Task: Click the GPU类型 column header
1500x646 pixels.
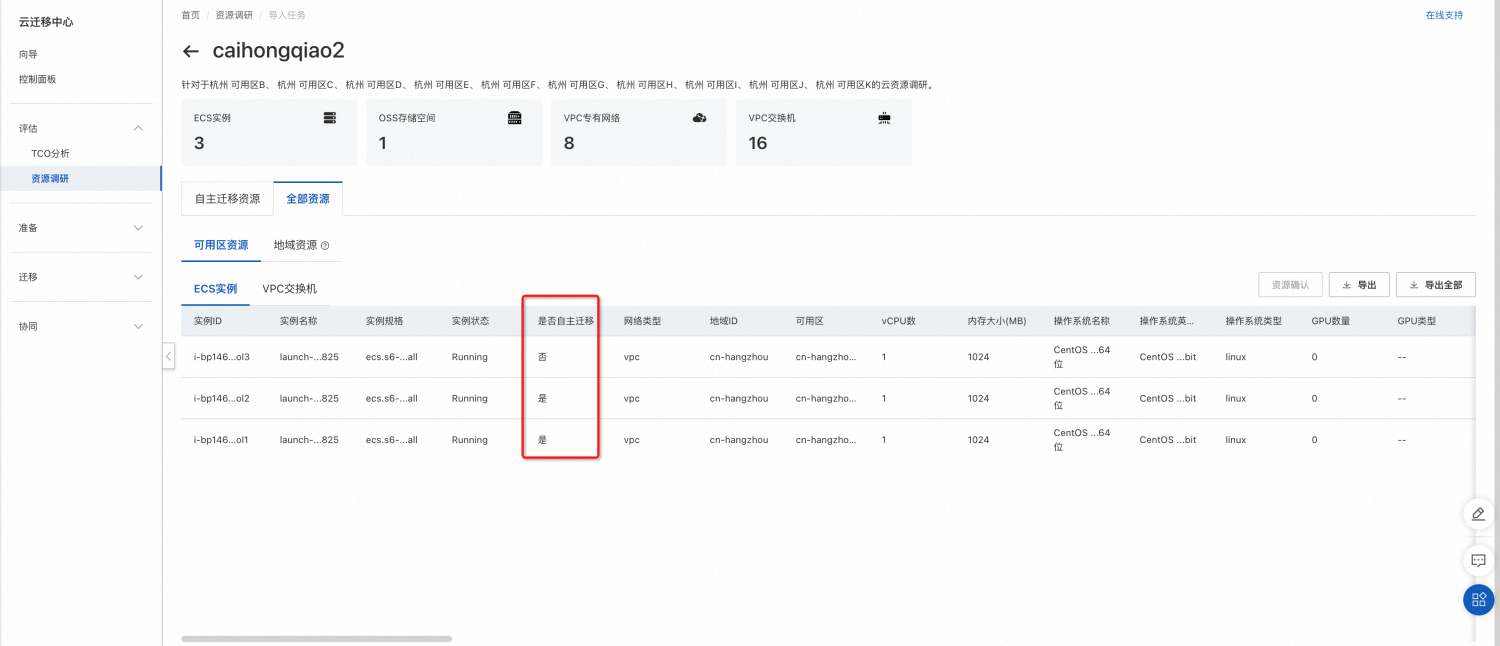Action: tap(1417, 321)
